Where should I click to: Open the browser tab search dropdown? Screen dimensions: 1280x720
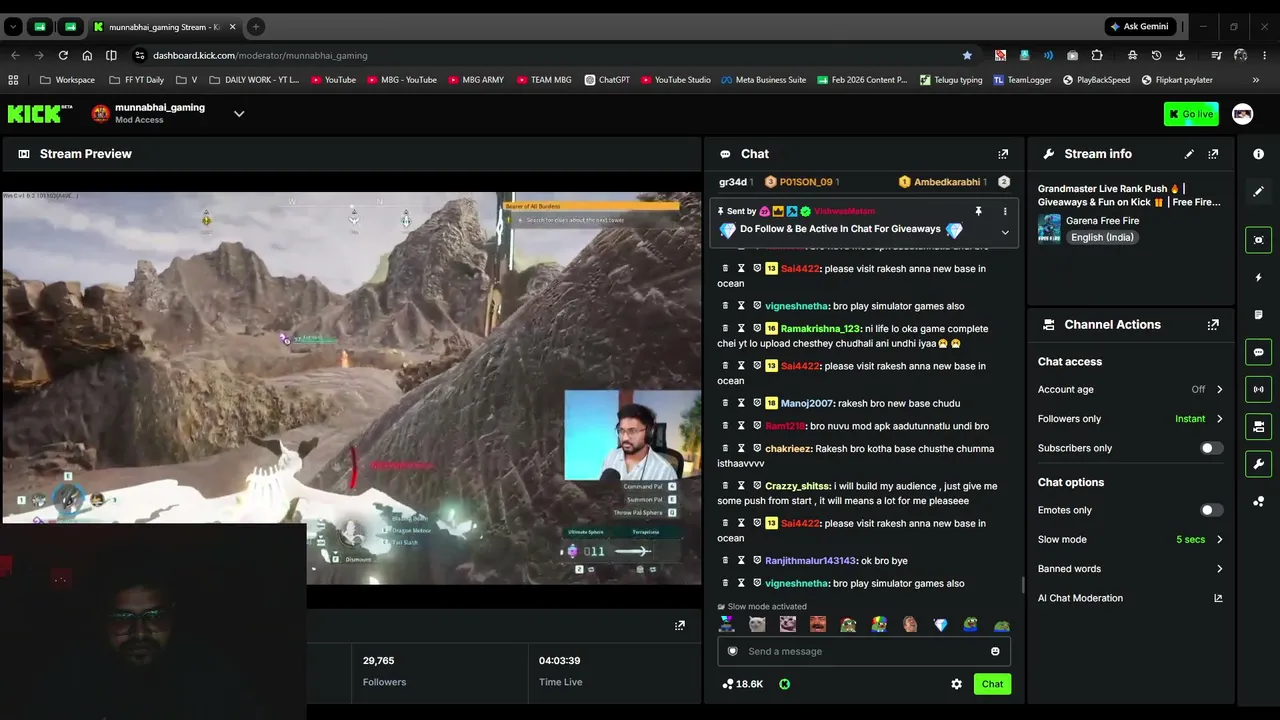point(13,27)
